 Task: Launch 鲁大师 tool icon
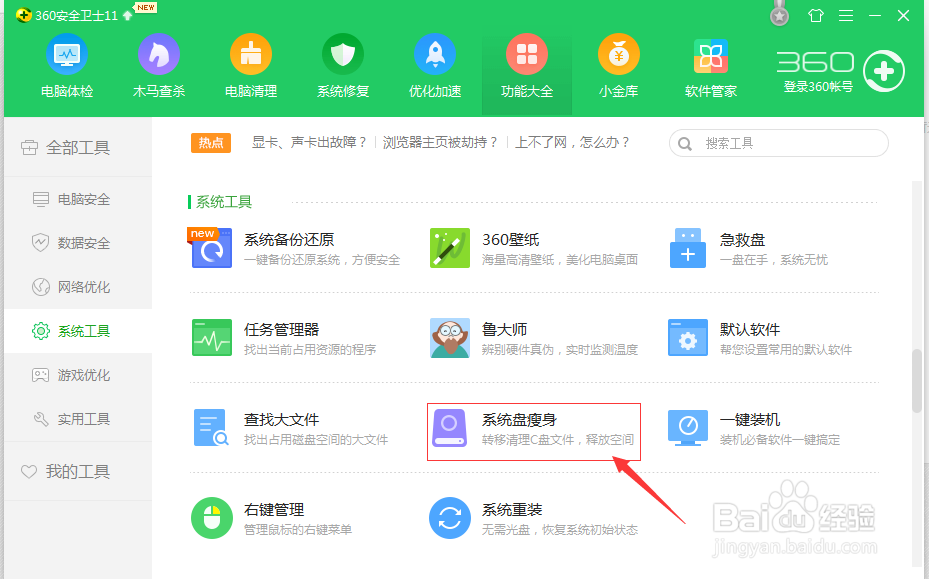(x=450, y=337)
